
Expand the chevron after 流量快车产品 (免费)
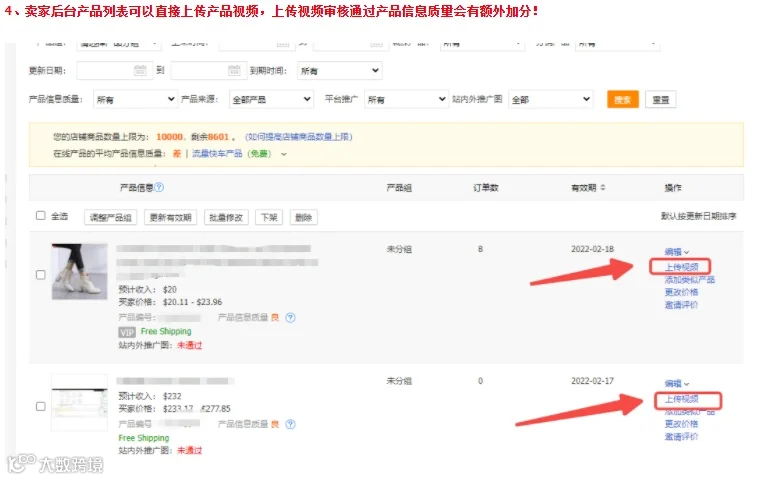pyautogui.click(x=283, y=154)
